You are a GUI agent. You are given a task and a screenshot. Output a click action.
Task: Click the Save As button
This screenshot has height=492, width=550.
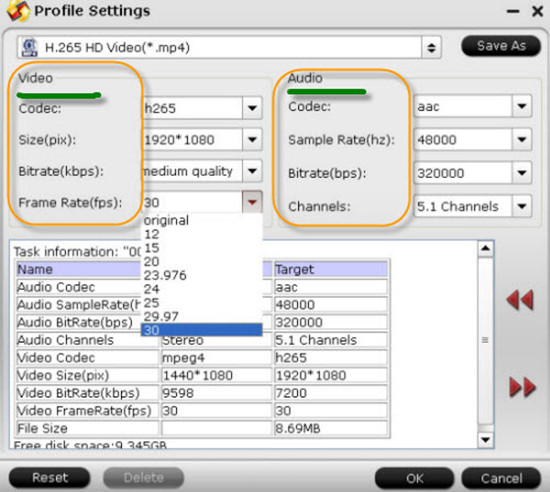(x=501, y=46)
